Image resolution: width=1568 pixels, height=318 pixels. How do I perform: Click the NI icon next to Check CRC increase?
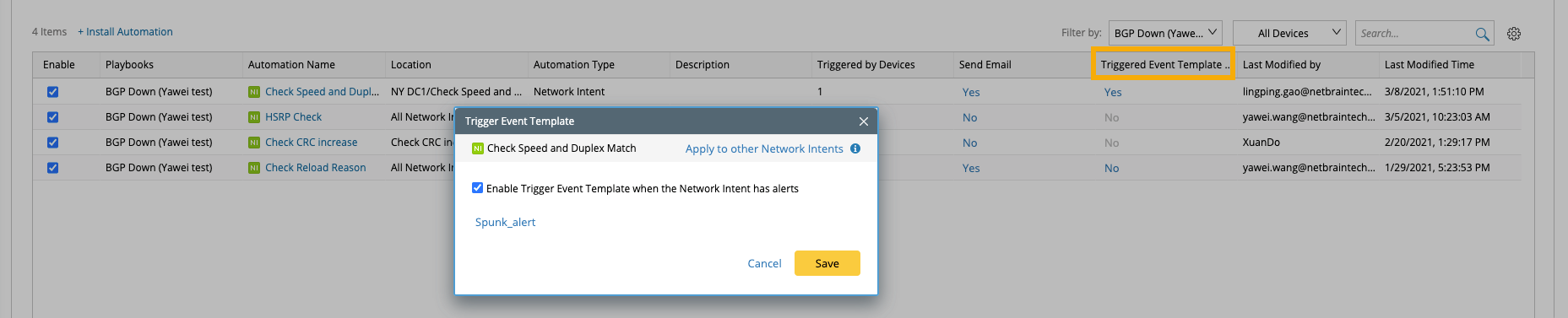(254, 143)
